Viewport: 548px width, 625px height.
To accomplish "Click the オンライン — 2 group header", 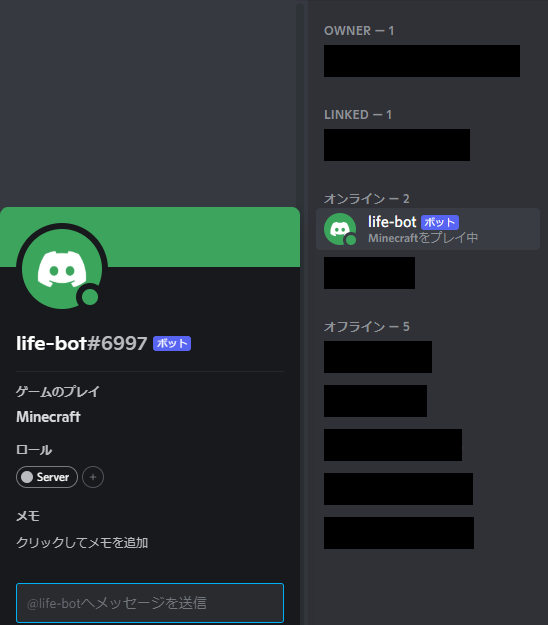I will [x=367, y=199].
